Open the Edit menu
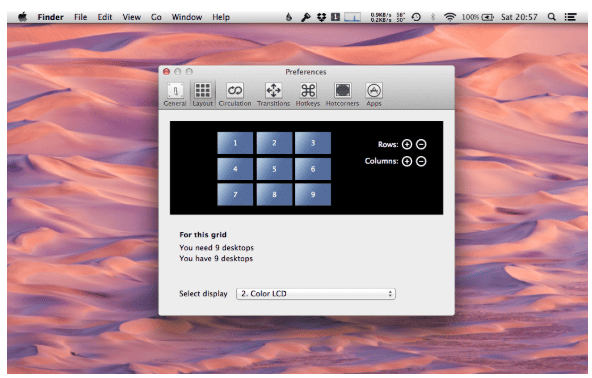The image size is (592, 378). coord(105,17)
